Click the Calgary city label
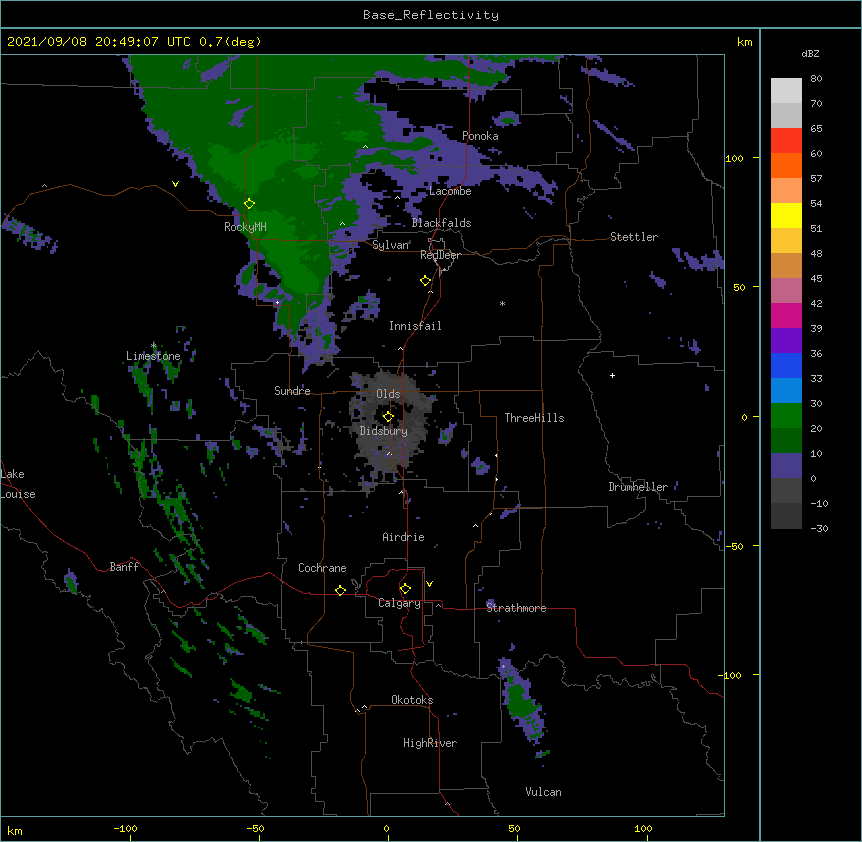The width and height of the screenshot is (862, 842). point(399,603)
